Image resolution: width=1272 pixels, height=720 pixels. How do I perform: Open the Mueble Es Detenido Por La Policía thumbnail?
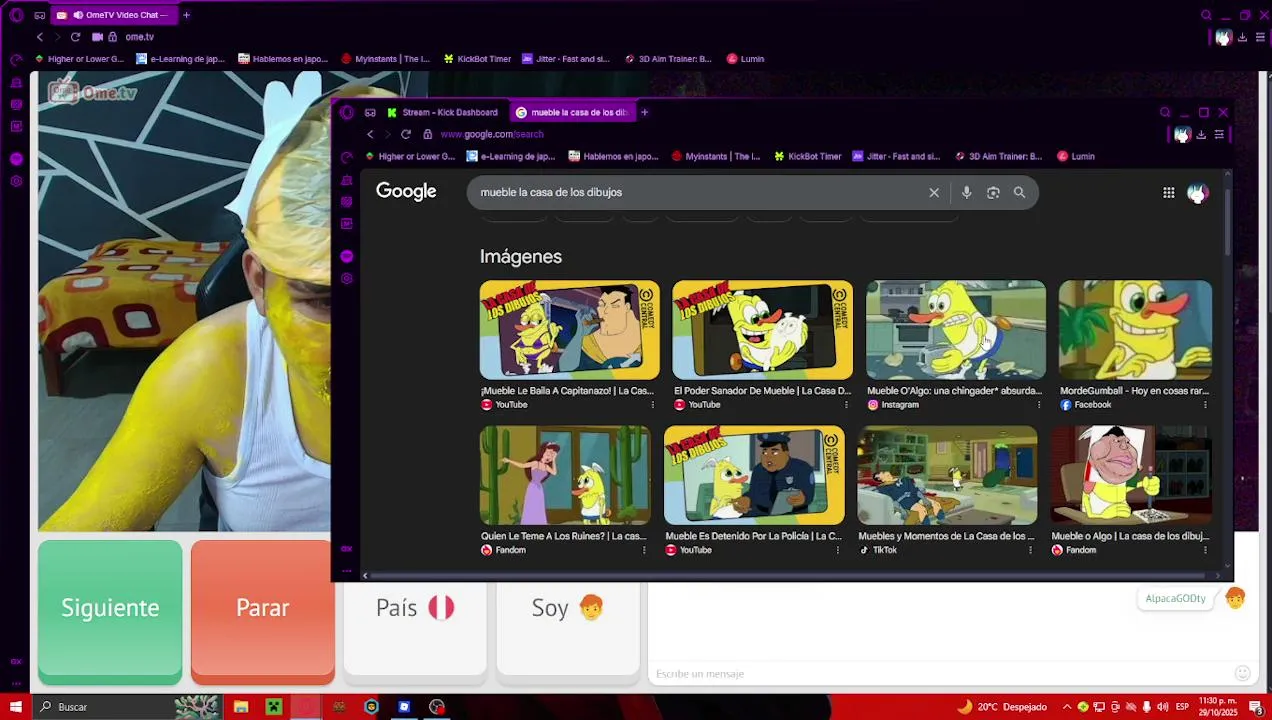pos(754,476)
